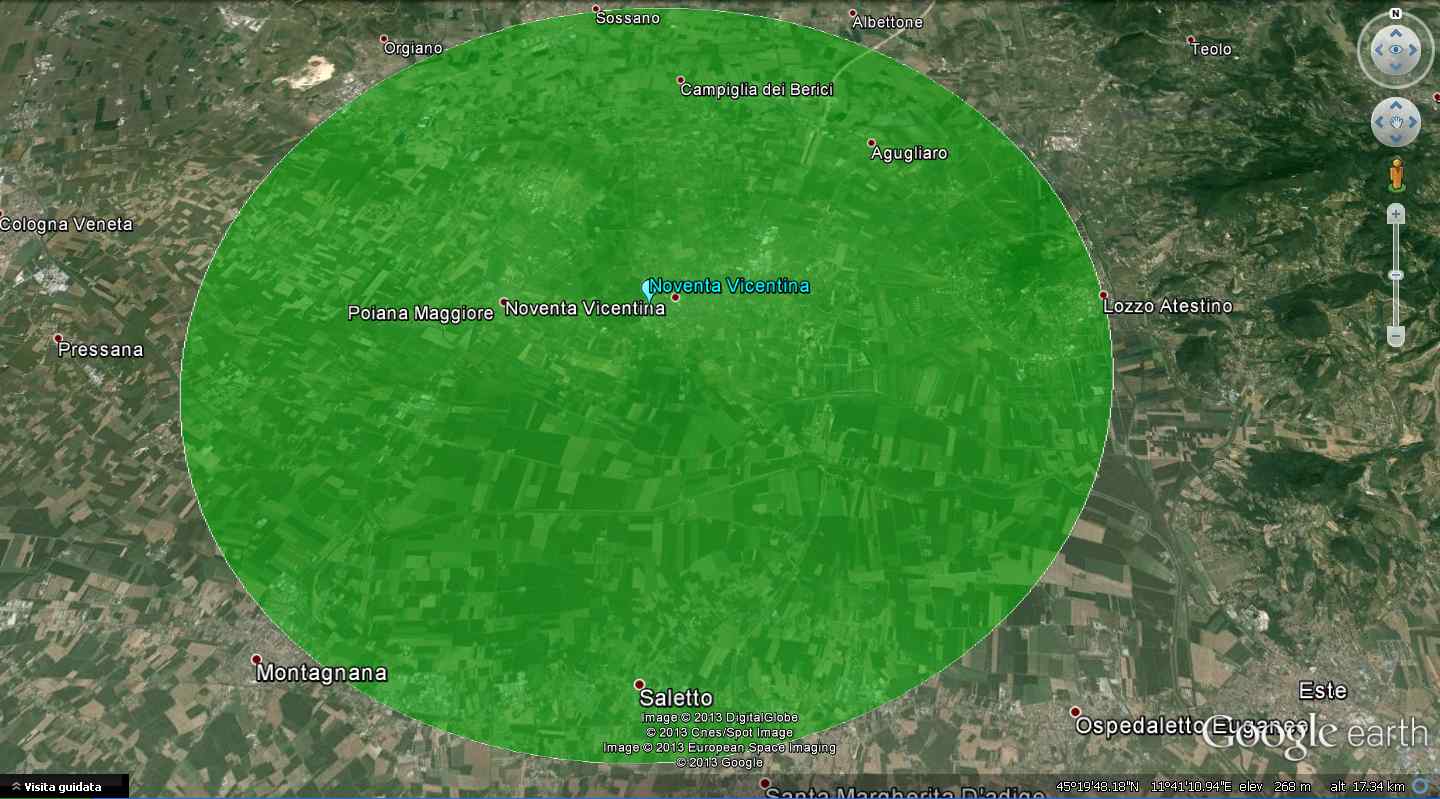The width and height of the screenshot is (1440, 799).
Task: Click the Saletto town marker
Action: [x=640, y=685]
